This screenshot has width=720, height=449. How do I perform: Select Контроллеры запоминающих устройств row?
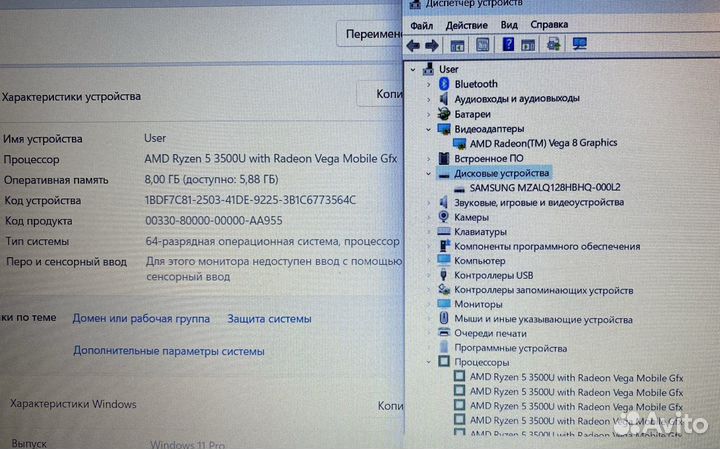coord(544,290)
